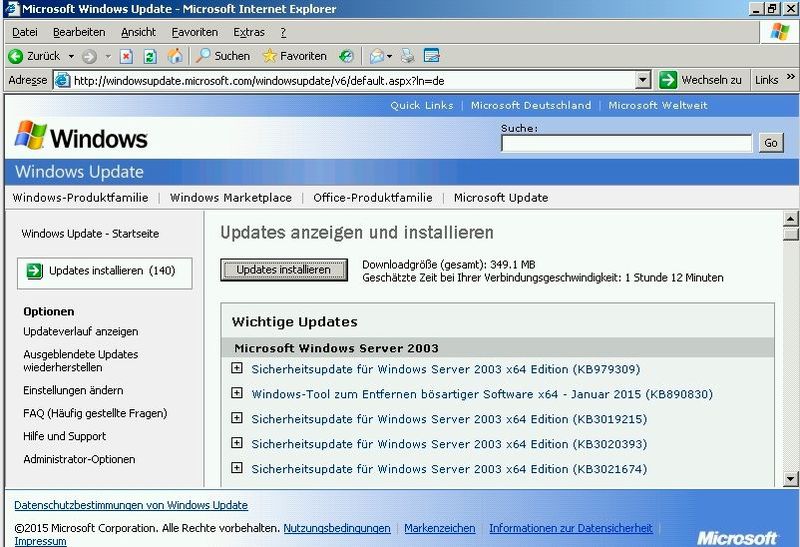Refresh the page with the green arrows icon

[150, 56]
